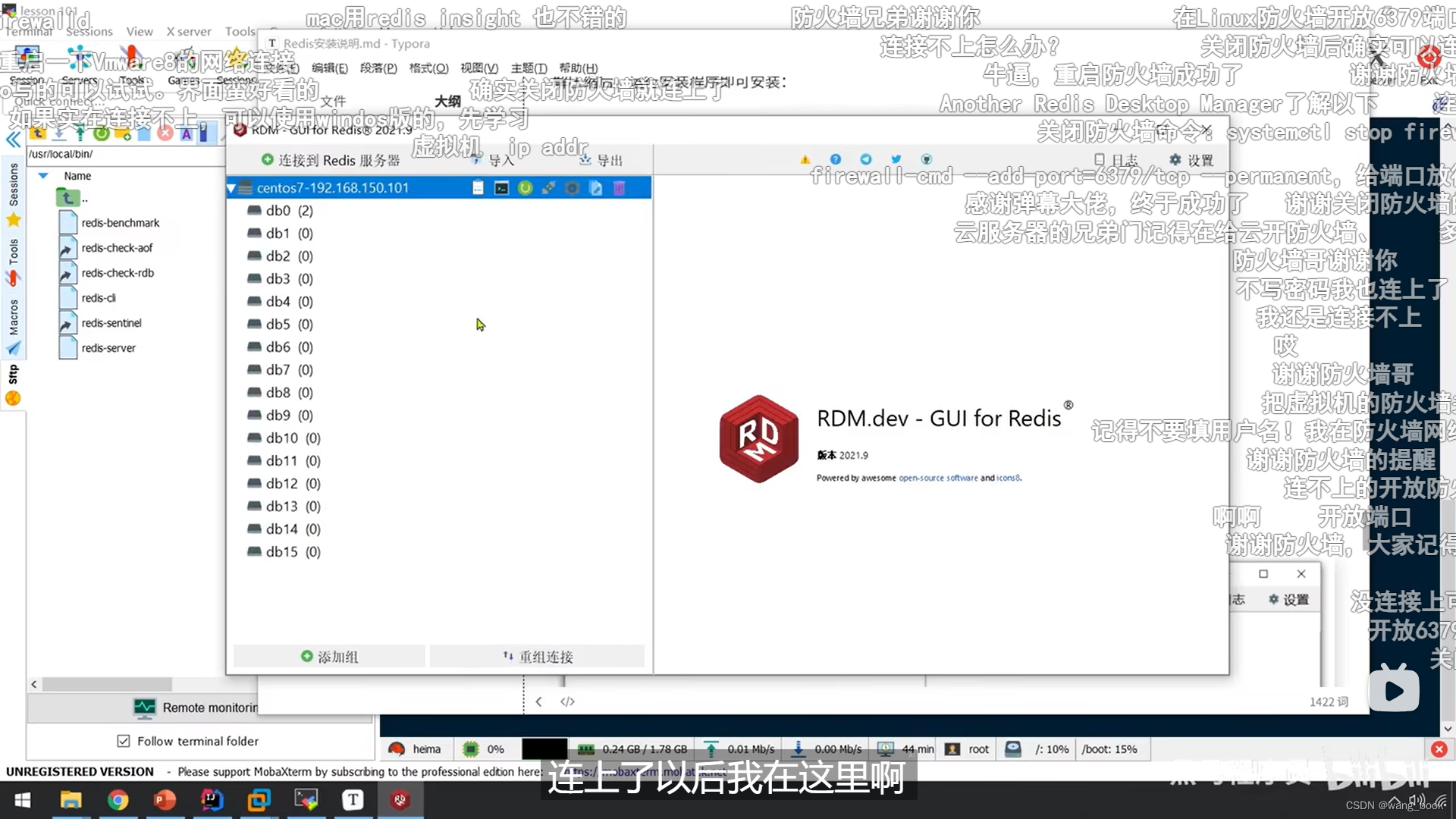1456x819 pixels.
Task: Open the Sessions menu in MobaXterm
Action: [x=89, y=31]
